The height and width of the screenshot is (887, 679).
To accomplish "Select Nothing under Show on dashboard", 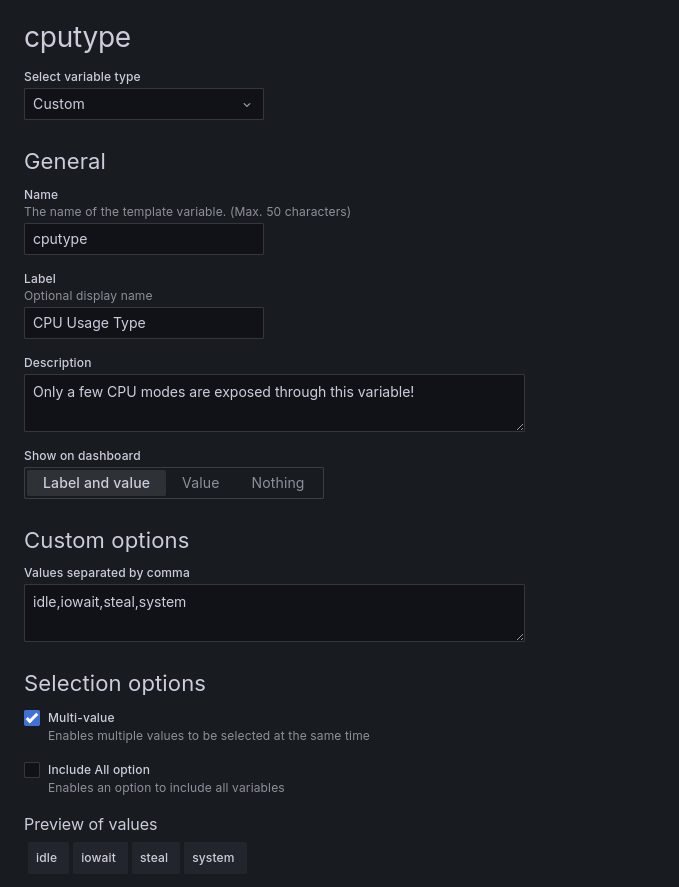I will pos(277,483).
